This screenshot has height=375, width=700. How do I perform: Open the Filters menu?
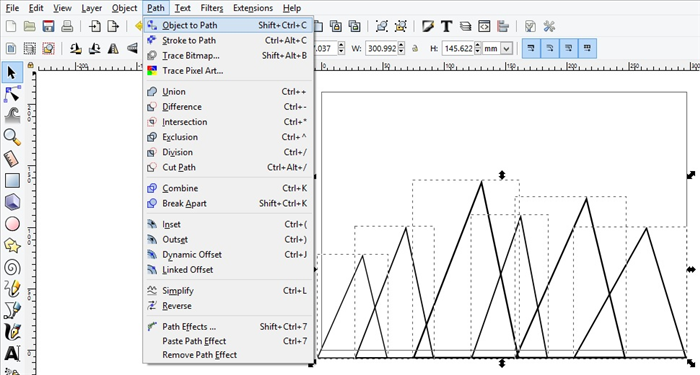tap(212, 8)
